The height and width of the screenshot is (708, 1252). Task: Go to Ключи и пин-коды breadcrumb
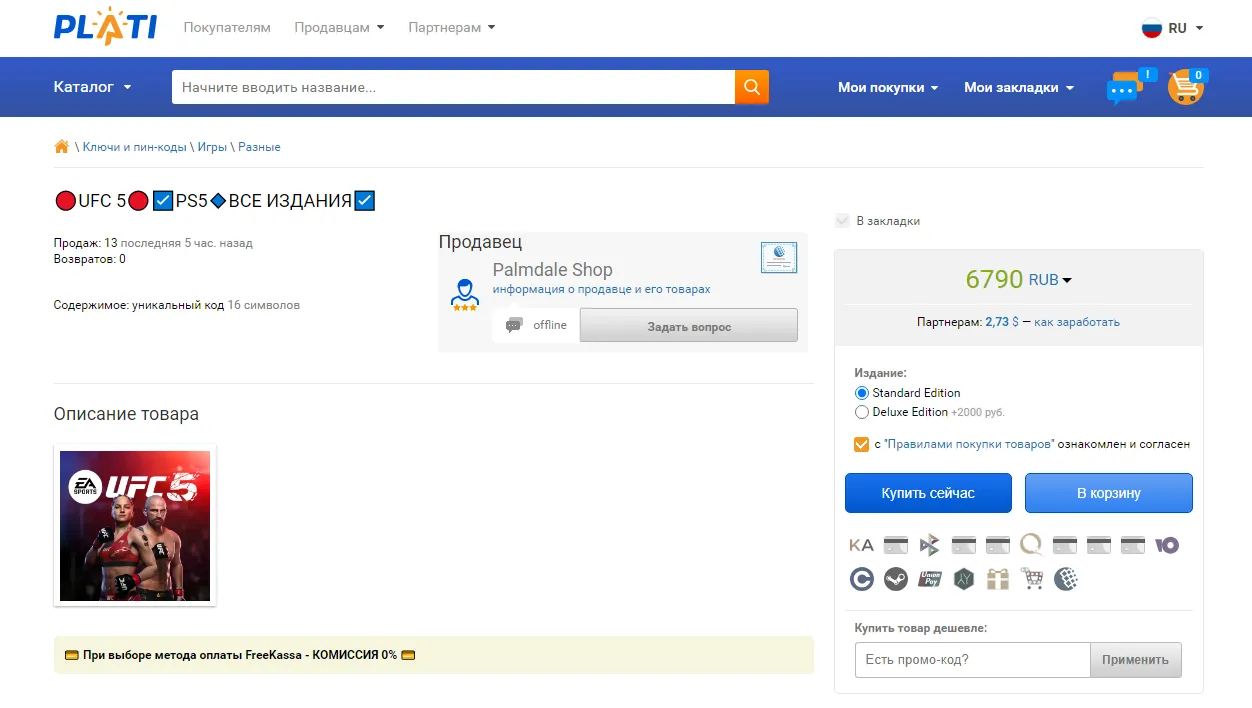point(135,147)
